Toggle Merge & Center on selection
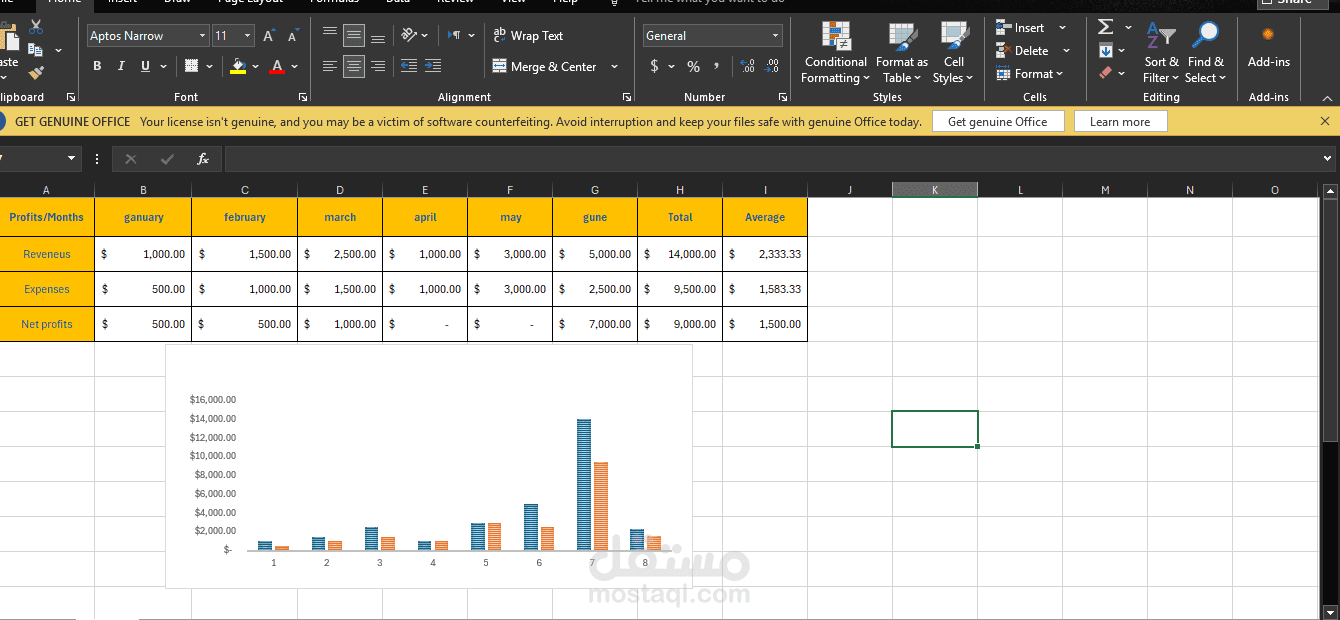This screenshot has width=1340, height=620. (545, 66)
